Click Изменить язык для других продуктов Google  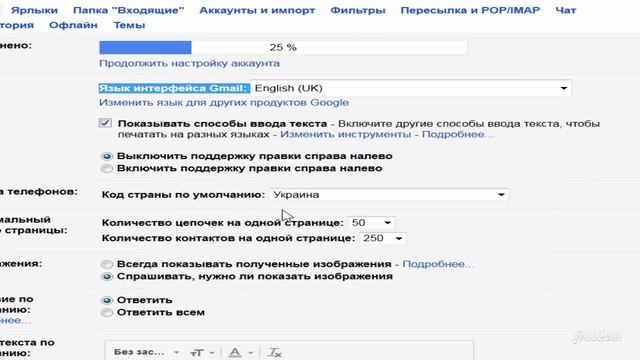click(224, 102)
